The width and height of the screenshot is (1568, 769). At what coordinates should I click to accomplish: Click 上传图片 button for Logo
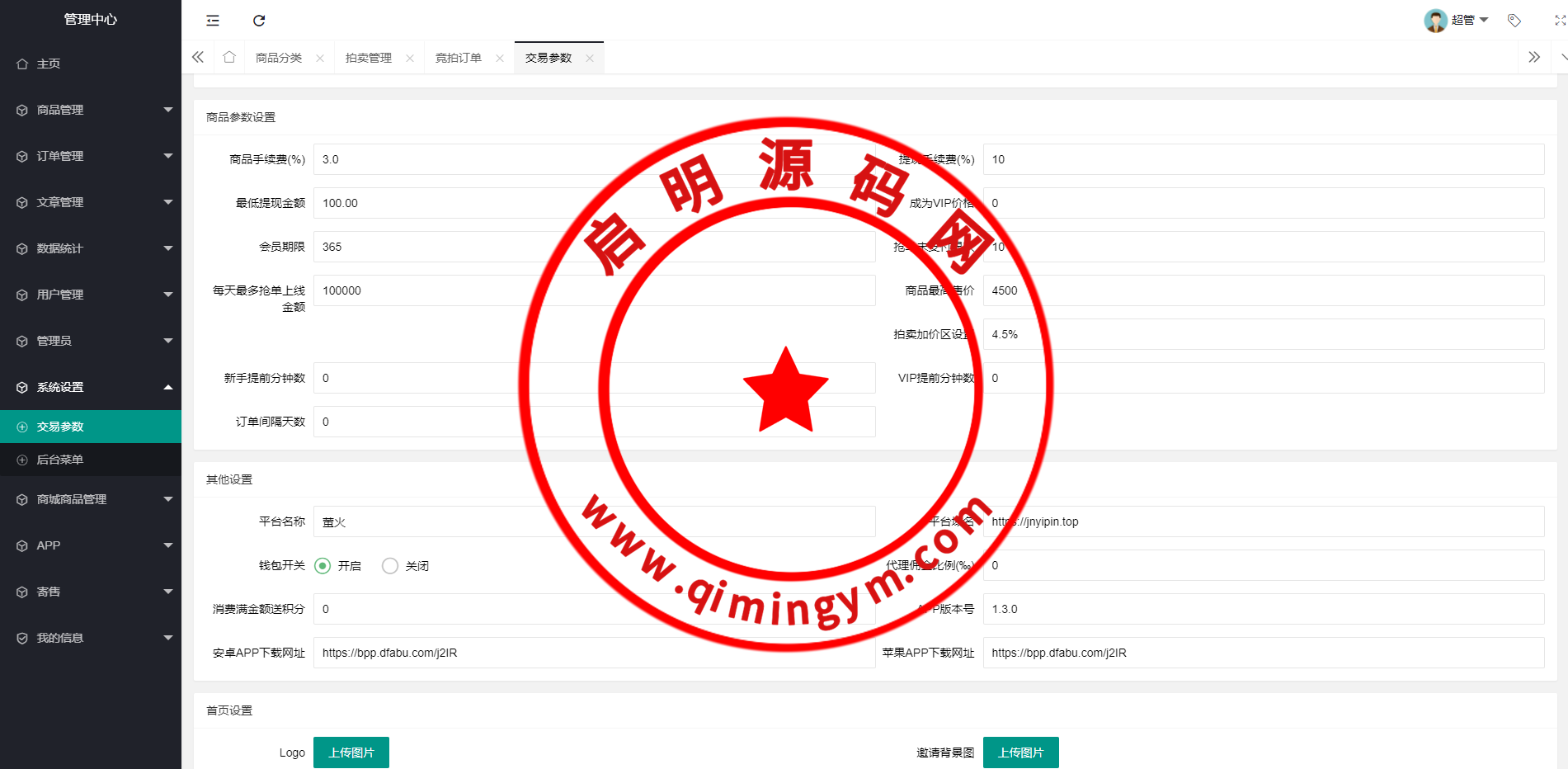pos(351,752)
